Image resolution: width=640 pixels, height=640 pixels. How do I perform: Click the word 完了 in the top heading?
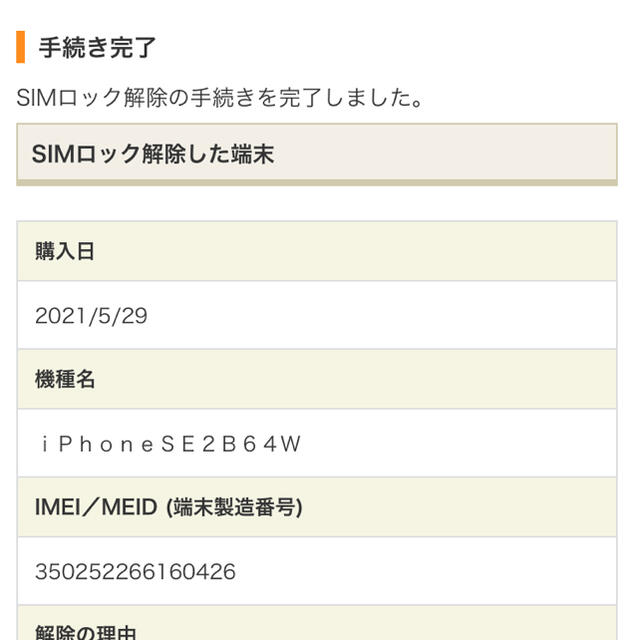133,47
